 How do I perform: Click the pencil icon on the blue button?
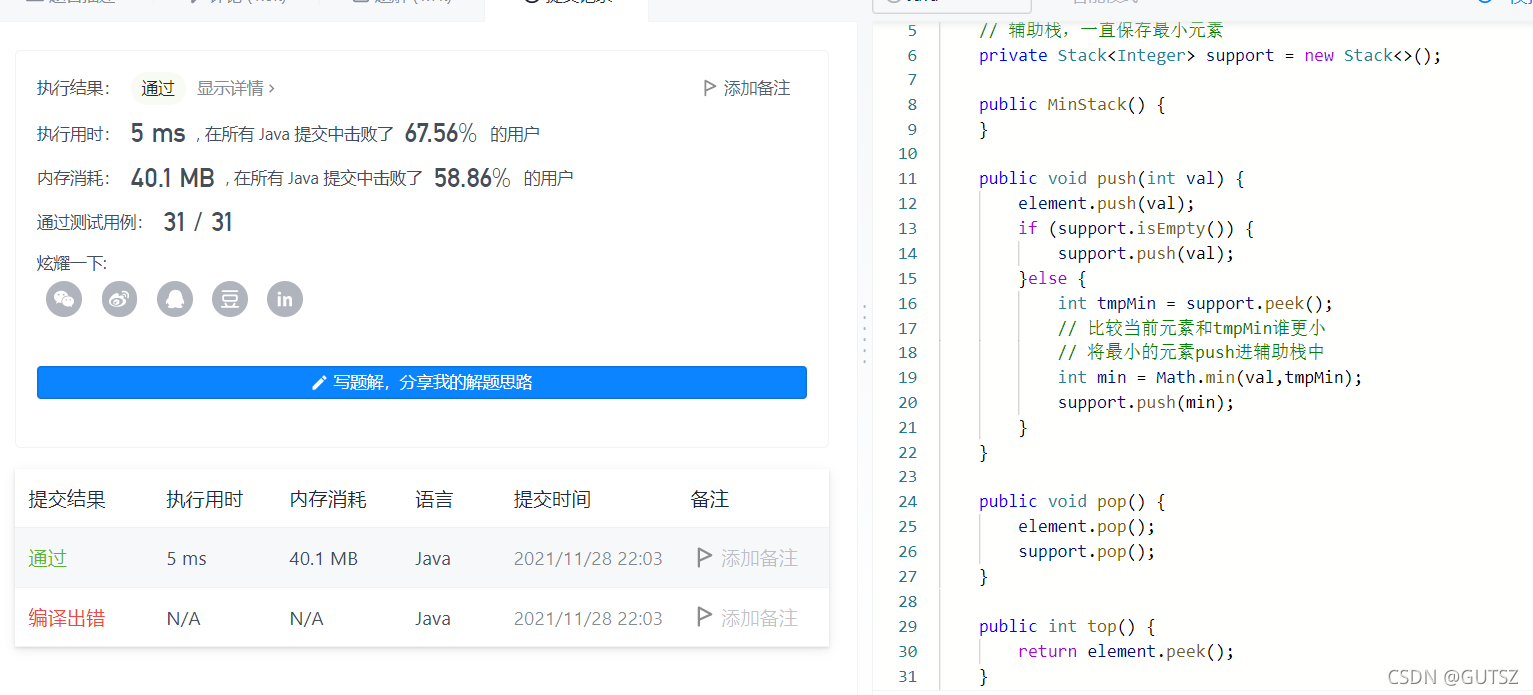[319, 382]
